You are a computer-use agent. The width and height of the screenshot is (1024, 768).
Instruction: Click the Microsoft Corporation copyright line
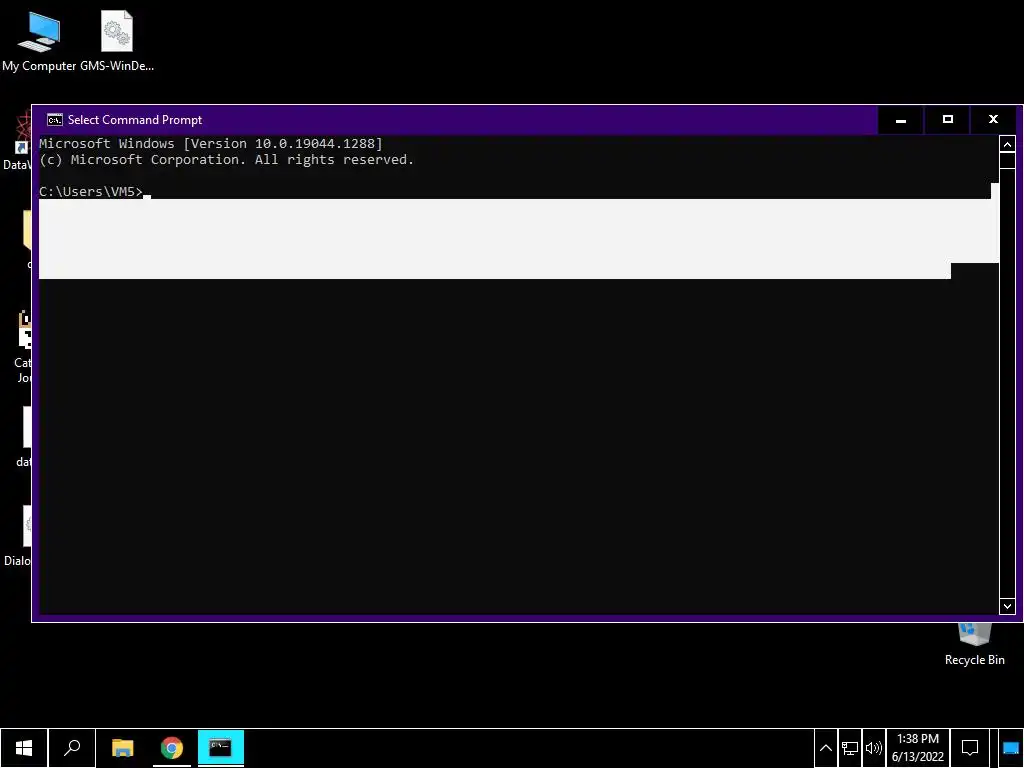click(227, 160)
